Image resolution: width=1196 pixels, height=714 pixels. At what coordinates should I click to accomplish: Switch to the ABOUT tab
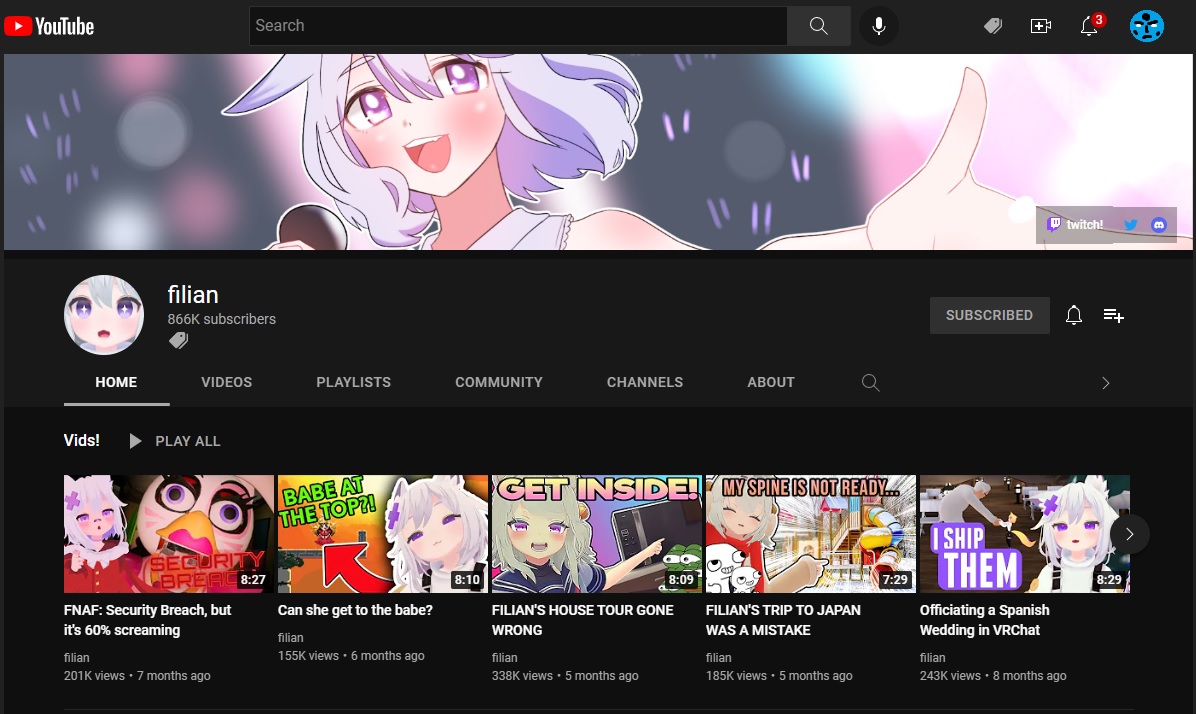pyautogui.click(x=770, y=382)
